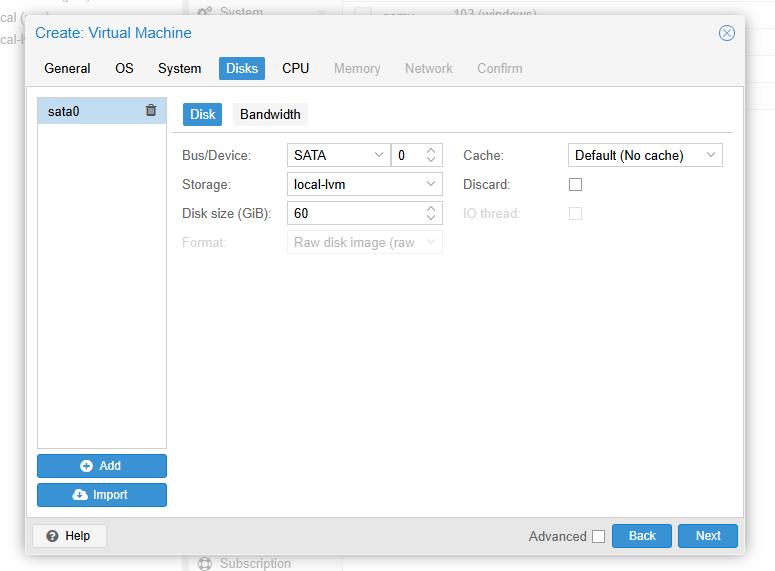Enable the Discard checkbox

[x=575, y=185]
